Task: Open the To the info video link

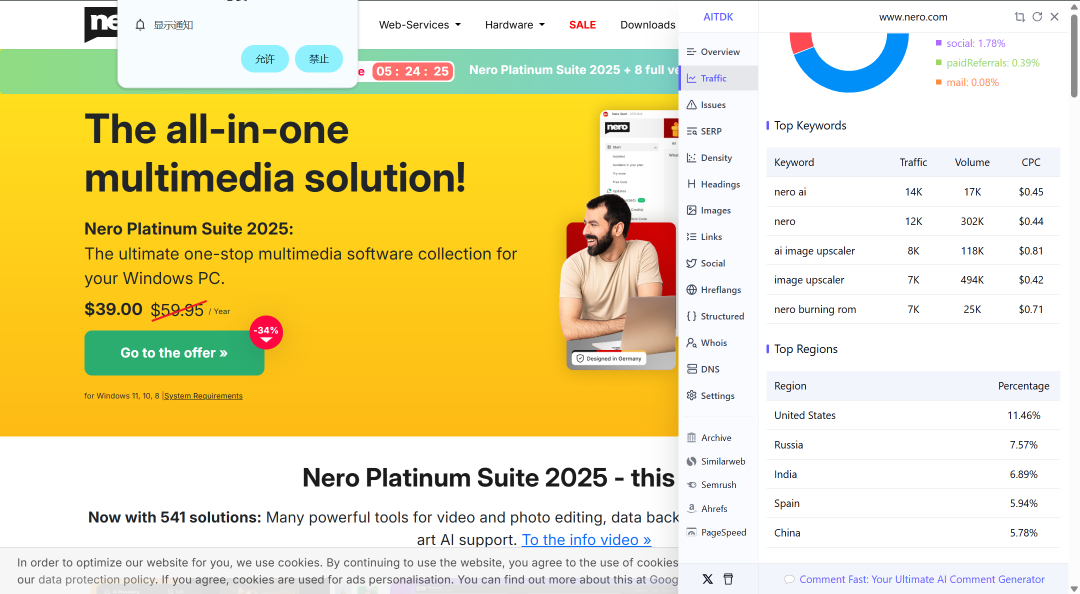Action: click(586, 540)
